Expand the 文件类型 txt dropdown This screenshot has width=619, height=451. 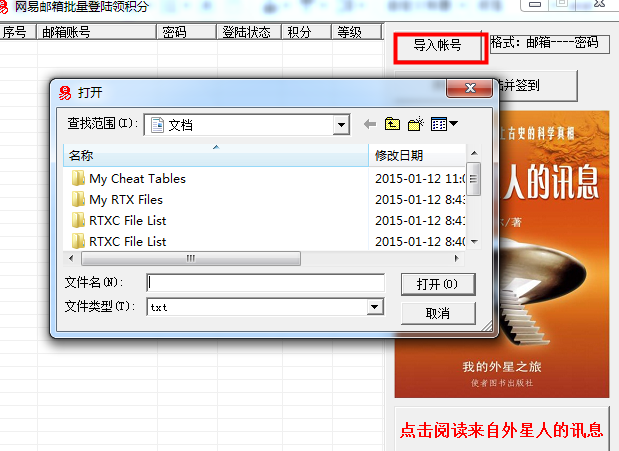(x=375, y=307)
